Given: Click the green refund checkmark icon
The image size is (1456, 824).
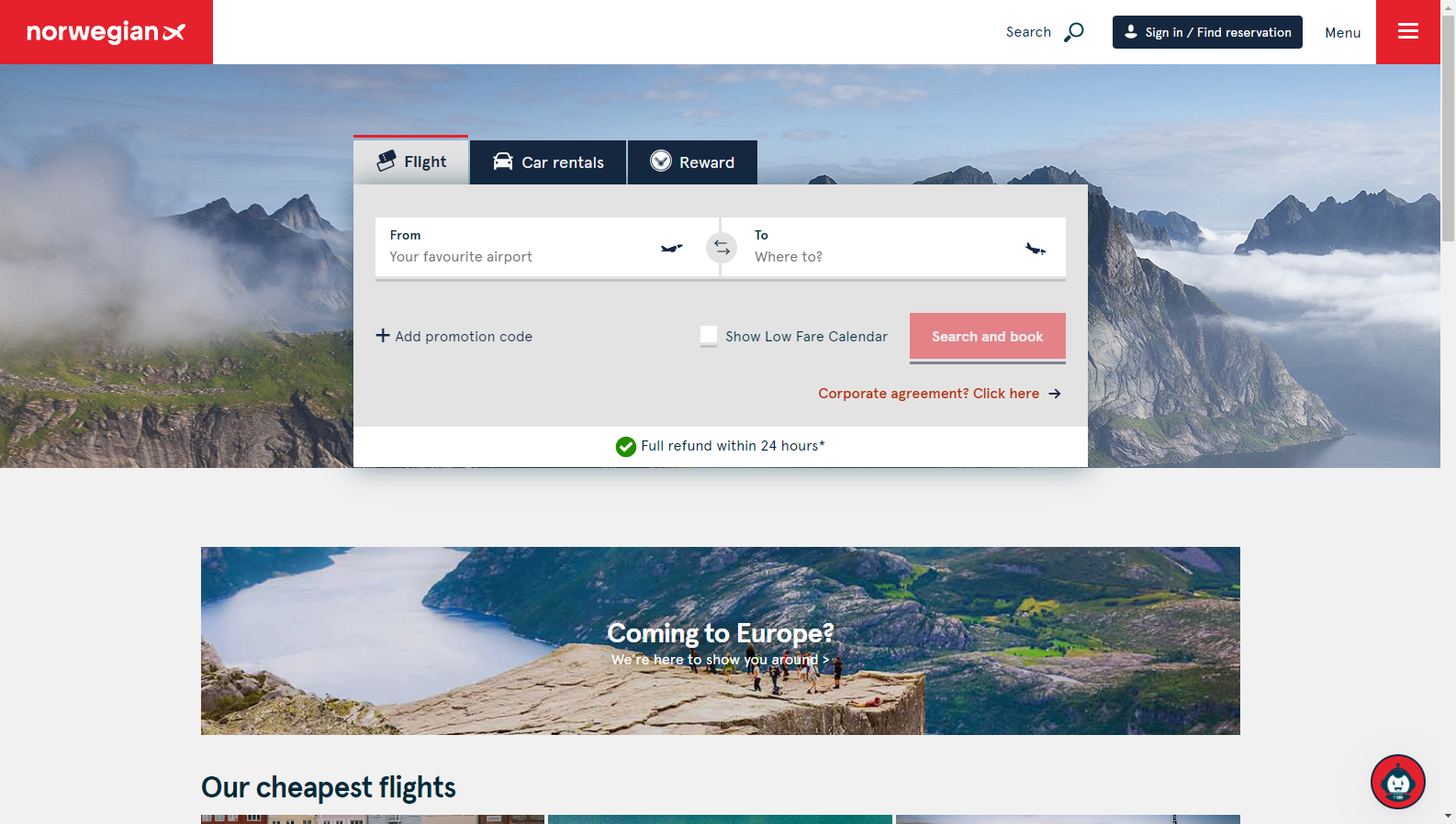Looking at the screenshot, I should point(626,447).
